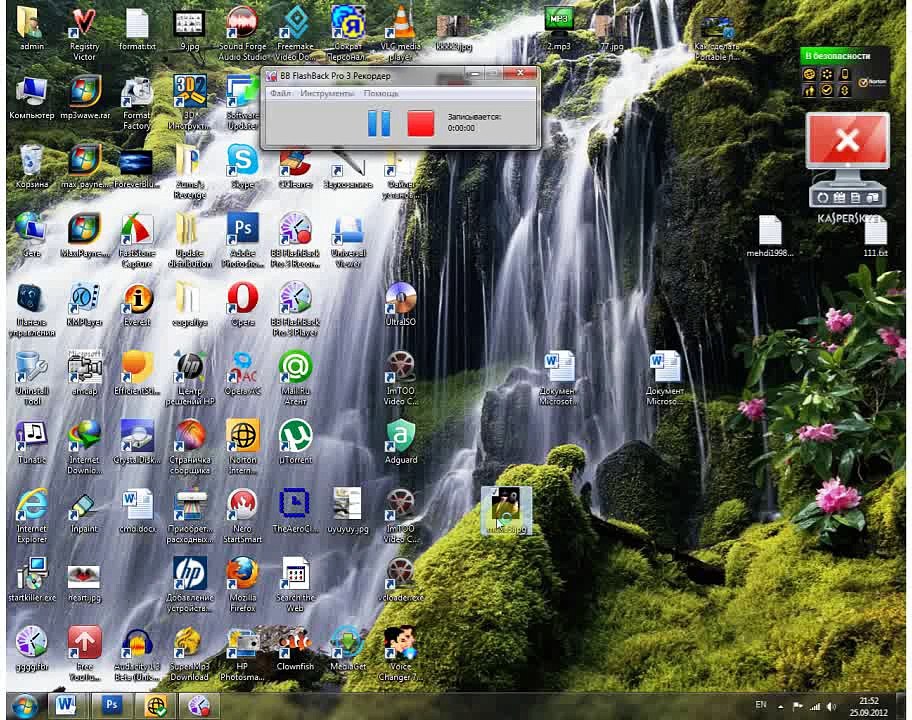Screen dimensions: 912x720
Task: Select the Skype desktop shortcut
Action: (x=243, y=167)
